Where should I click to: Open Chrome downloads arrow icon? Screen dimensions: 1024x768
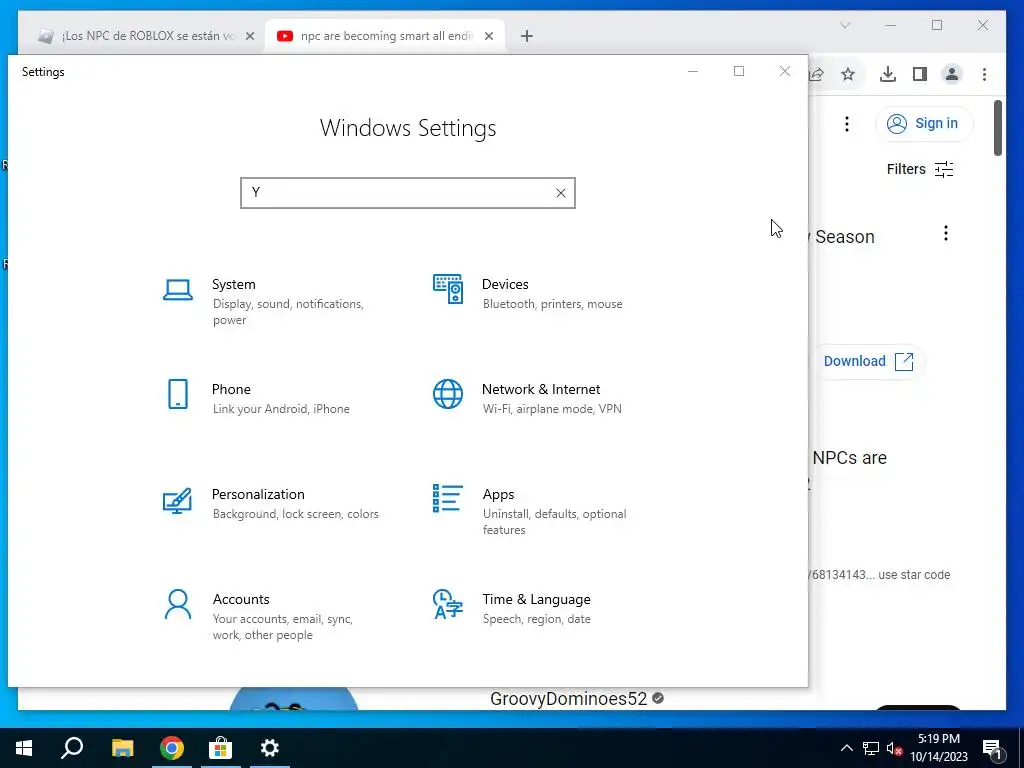pyautogui.click(x=888, y=74)
